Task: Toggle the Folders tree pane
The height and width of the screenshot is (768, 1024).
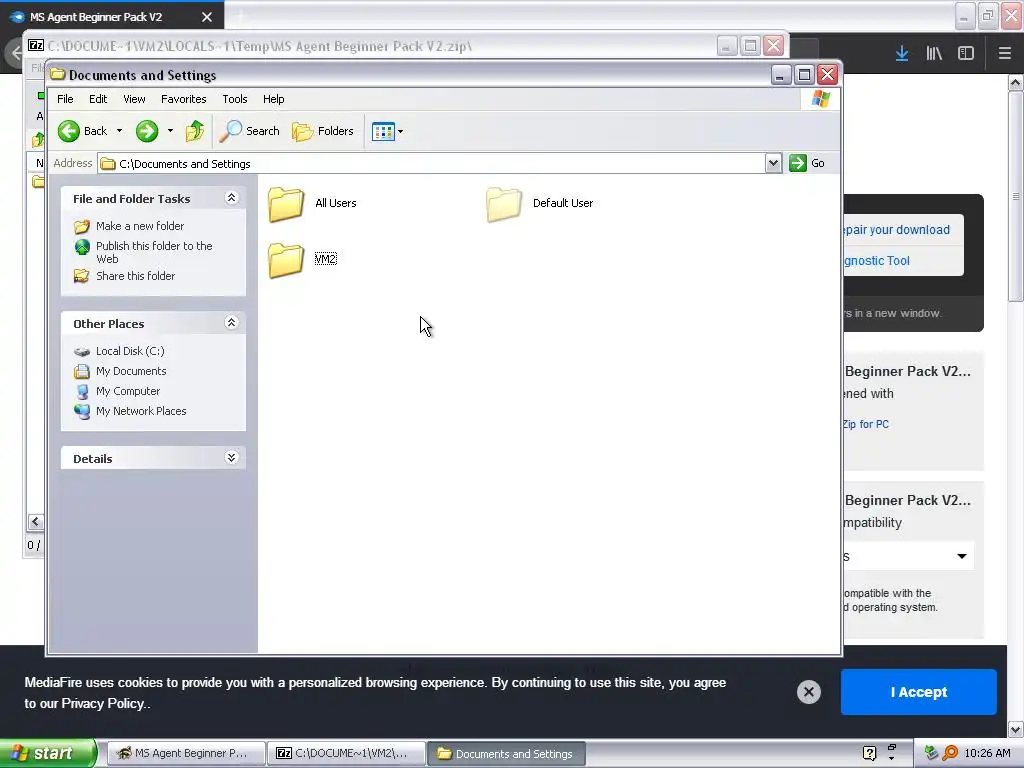Action: (323, 131)
